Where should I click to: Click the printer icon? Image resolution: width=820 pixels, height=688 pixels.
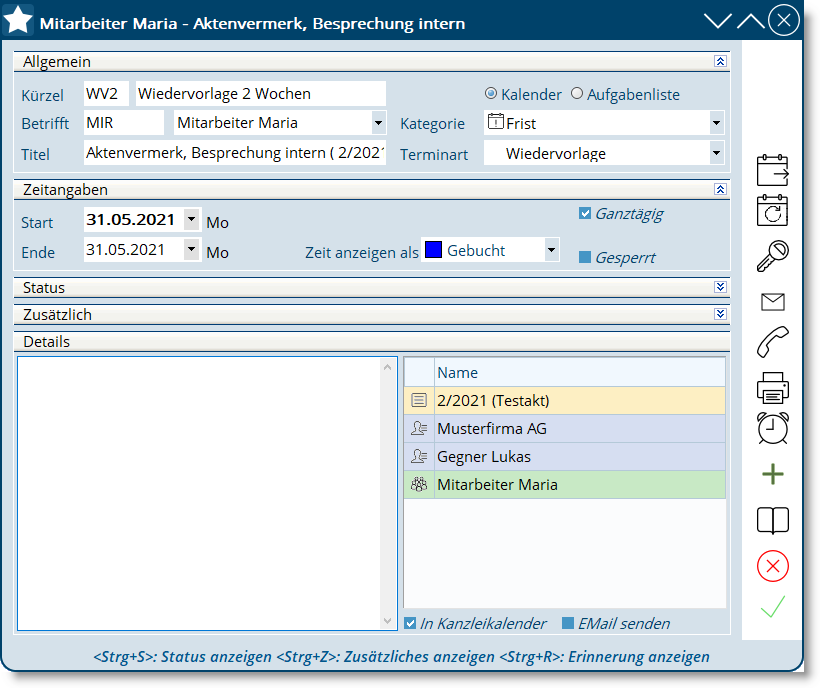772,386
